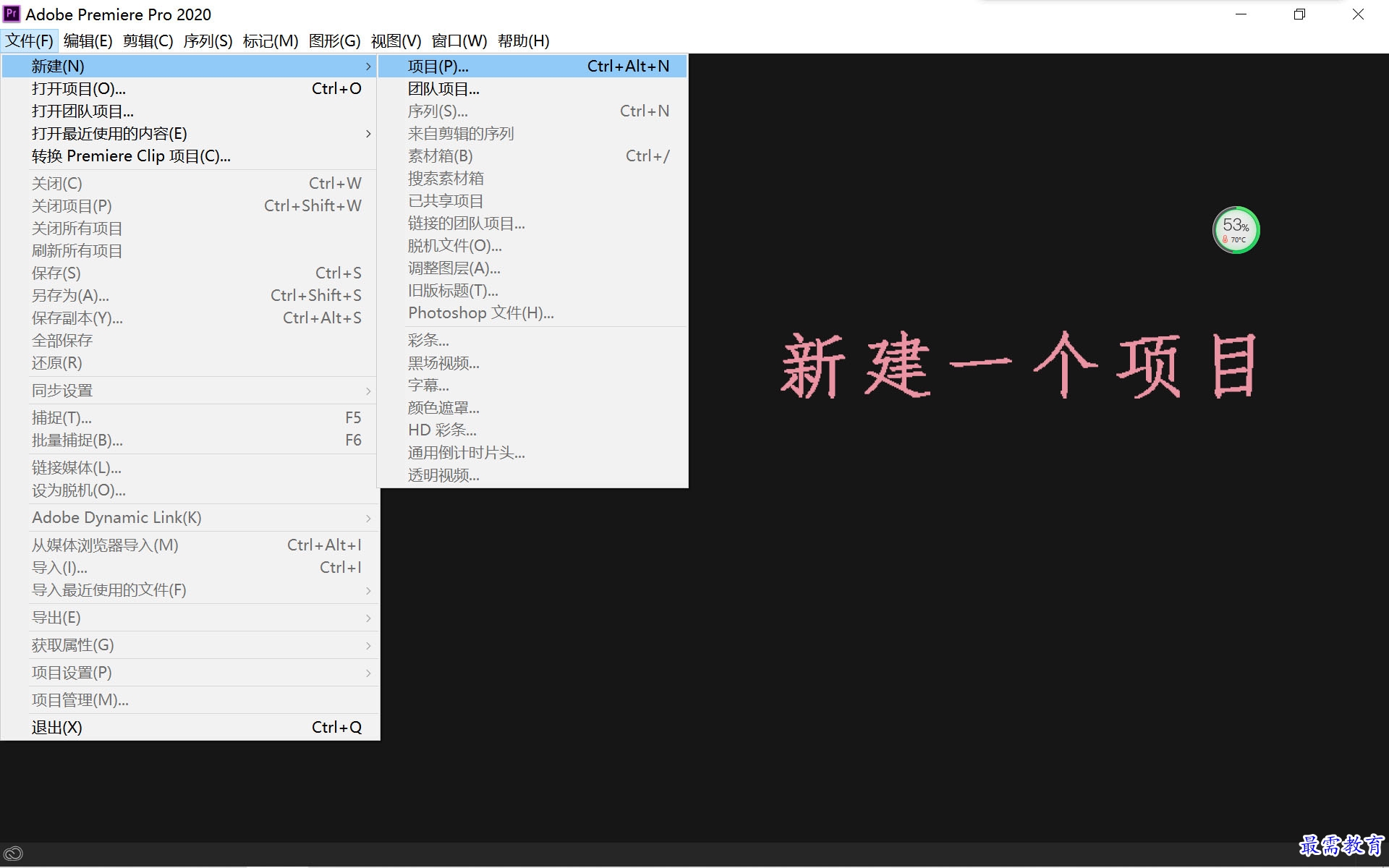Click 旧版标题(T)... entry
The width and height of the screenshot is (1389, 868).
532,290
